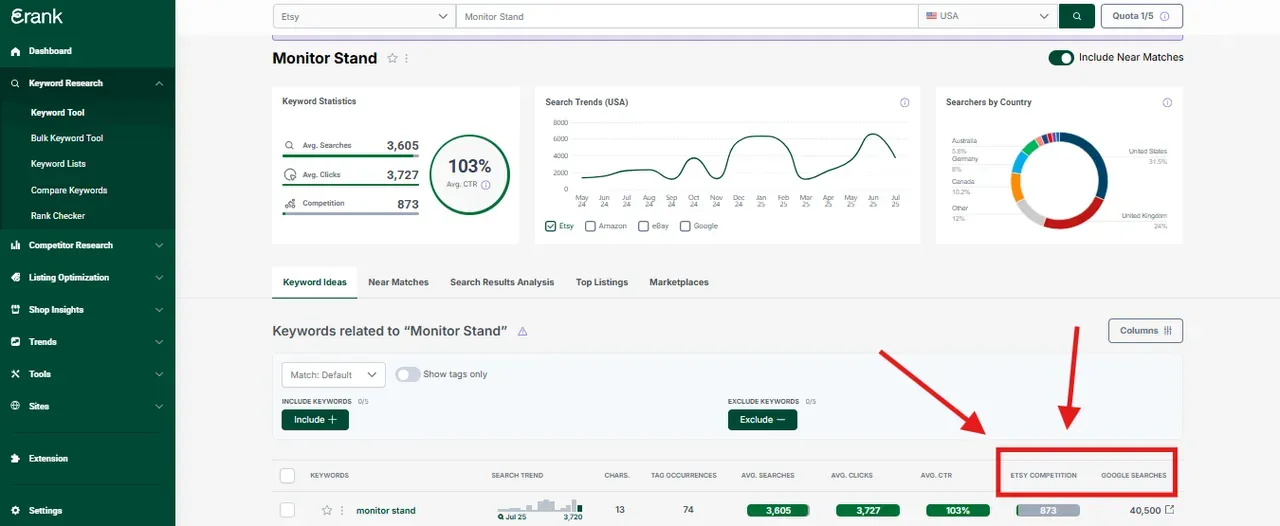1280x526 pixels.
Task: Open the Etsy marketplace dropdown
Action: pos(364,16)
